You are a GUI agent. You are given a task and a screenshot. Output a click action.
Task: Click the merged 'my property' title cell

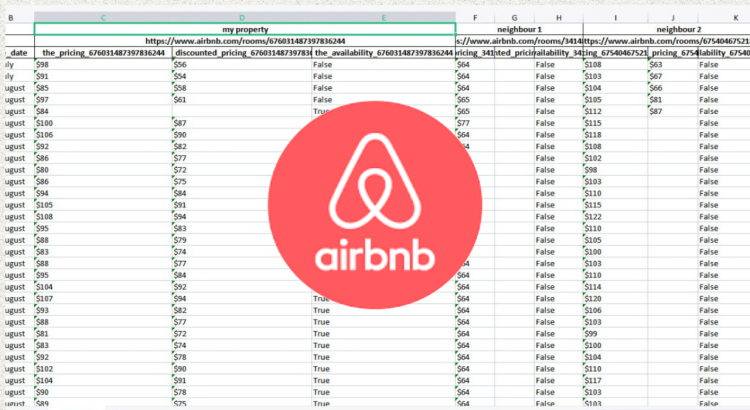245,29
